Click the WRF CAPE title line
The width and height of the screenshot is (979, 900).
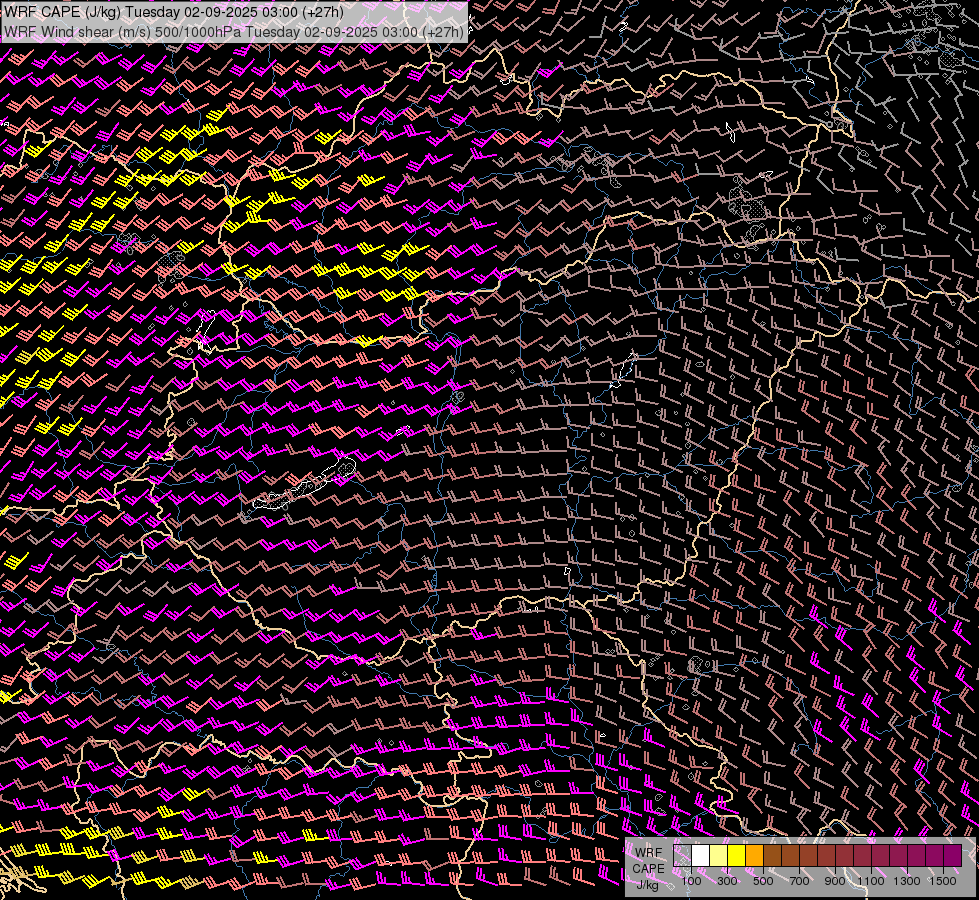point(174,12)
